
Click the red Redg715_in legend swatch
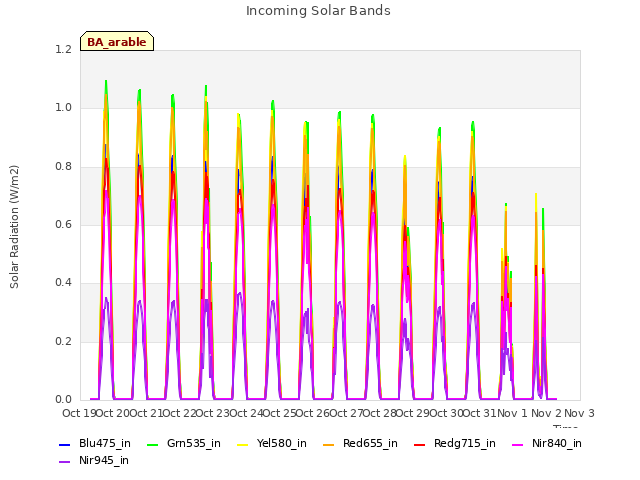tap(420, 444)
